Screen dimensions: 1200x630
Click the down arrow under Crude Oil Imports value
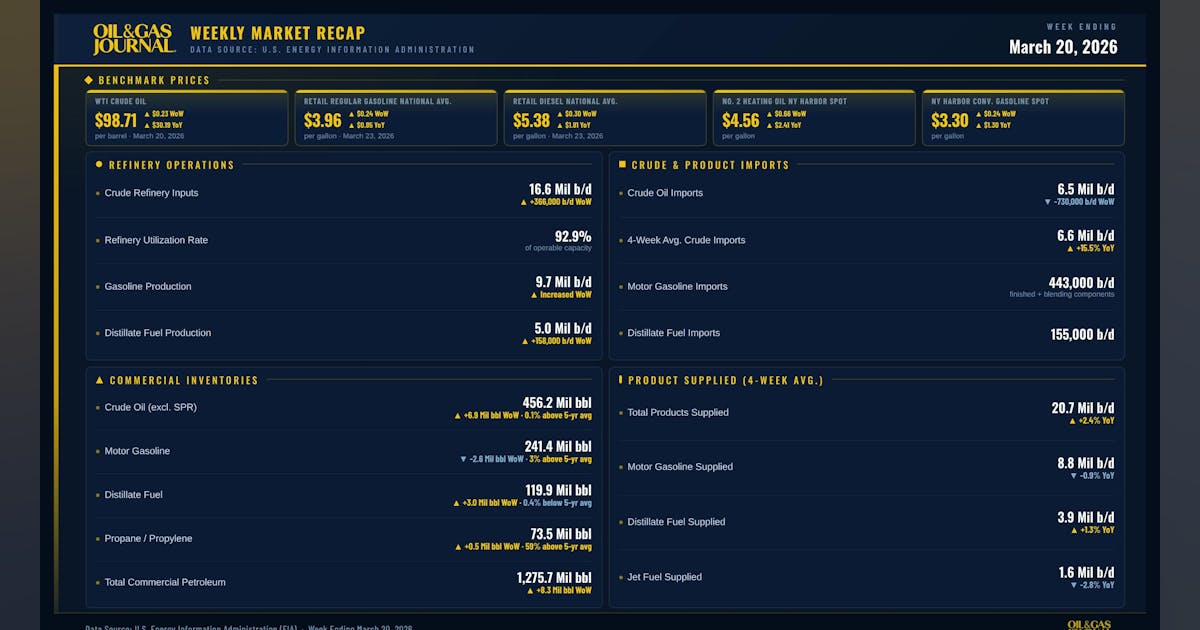click(x=1047, y=202)
